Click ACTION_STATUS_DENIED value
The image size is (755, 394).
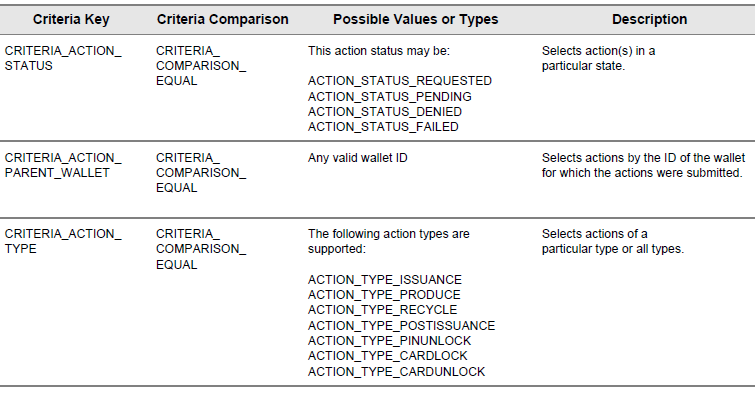pos(385,112)
